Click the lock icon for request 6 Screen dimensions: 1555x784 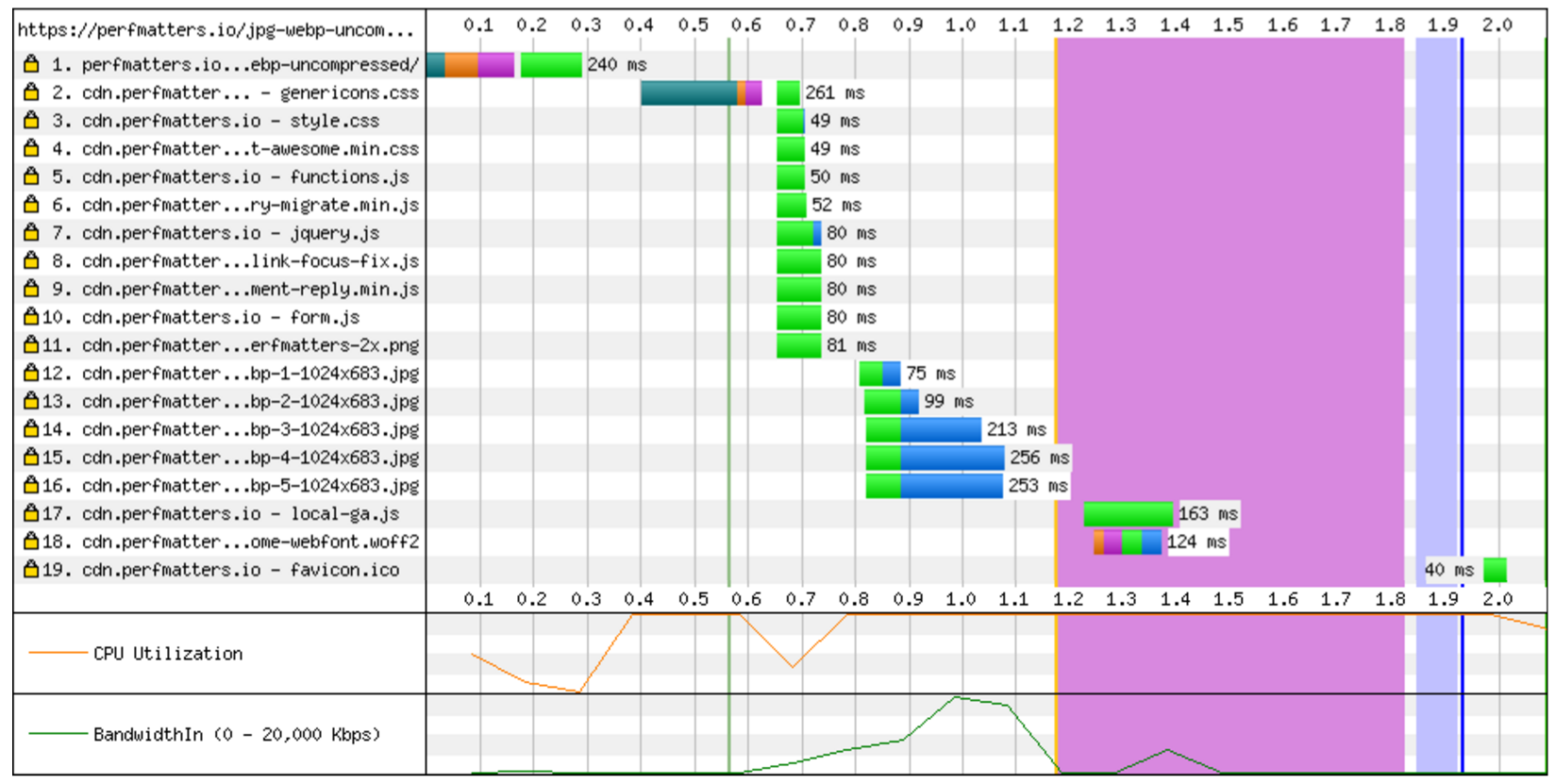pos(31,205)
